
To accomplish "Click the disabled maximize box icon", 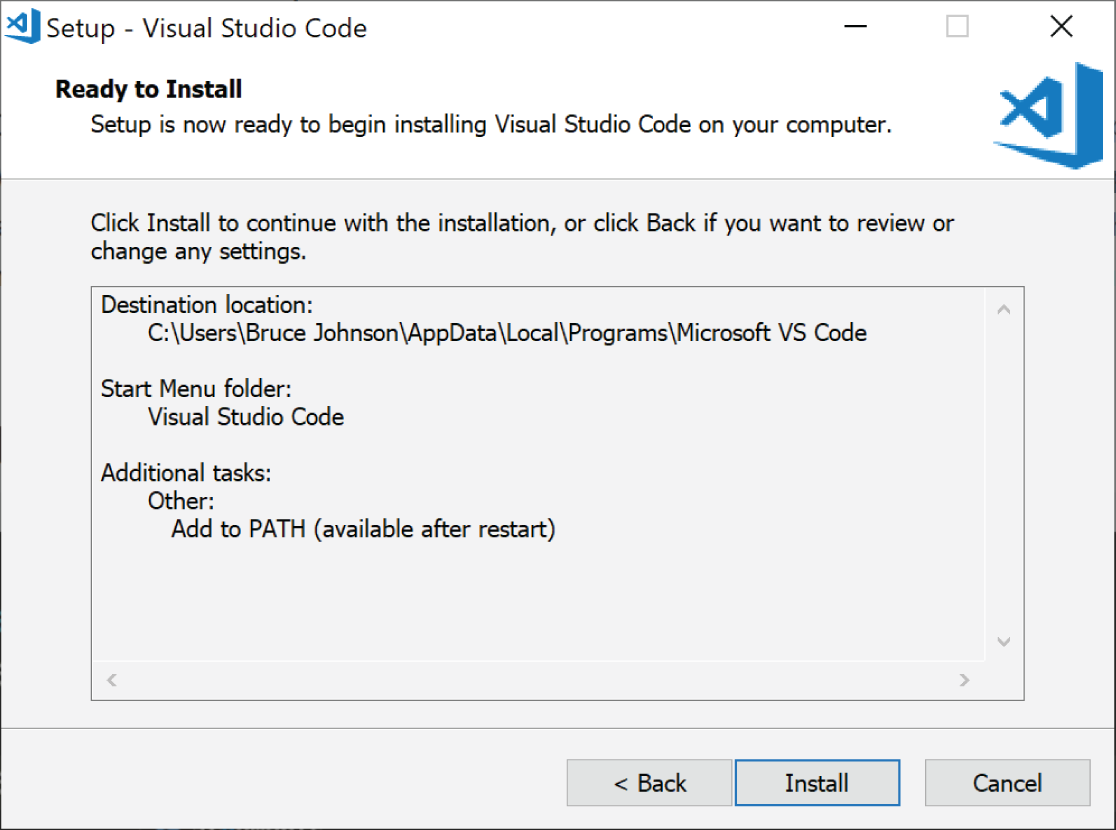I will (x=957, y=26).
